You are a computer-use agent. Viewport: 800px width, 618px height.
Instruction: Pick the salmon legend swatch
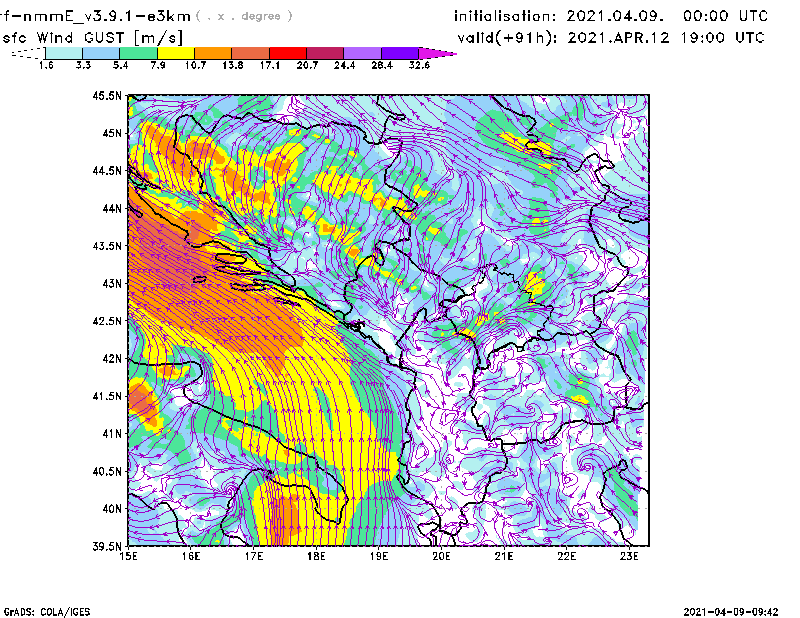251,53
